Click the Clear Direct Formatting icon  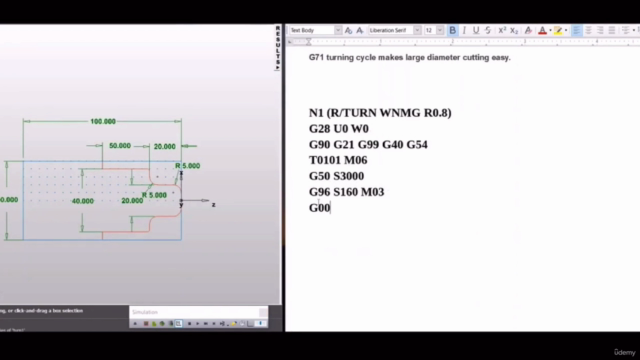[528, 30]
